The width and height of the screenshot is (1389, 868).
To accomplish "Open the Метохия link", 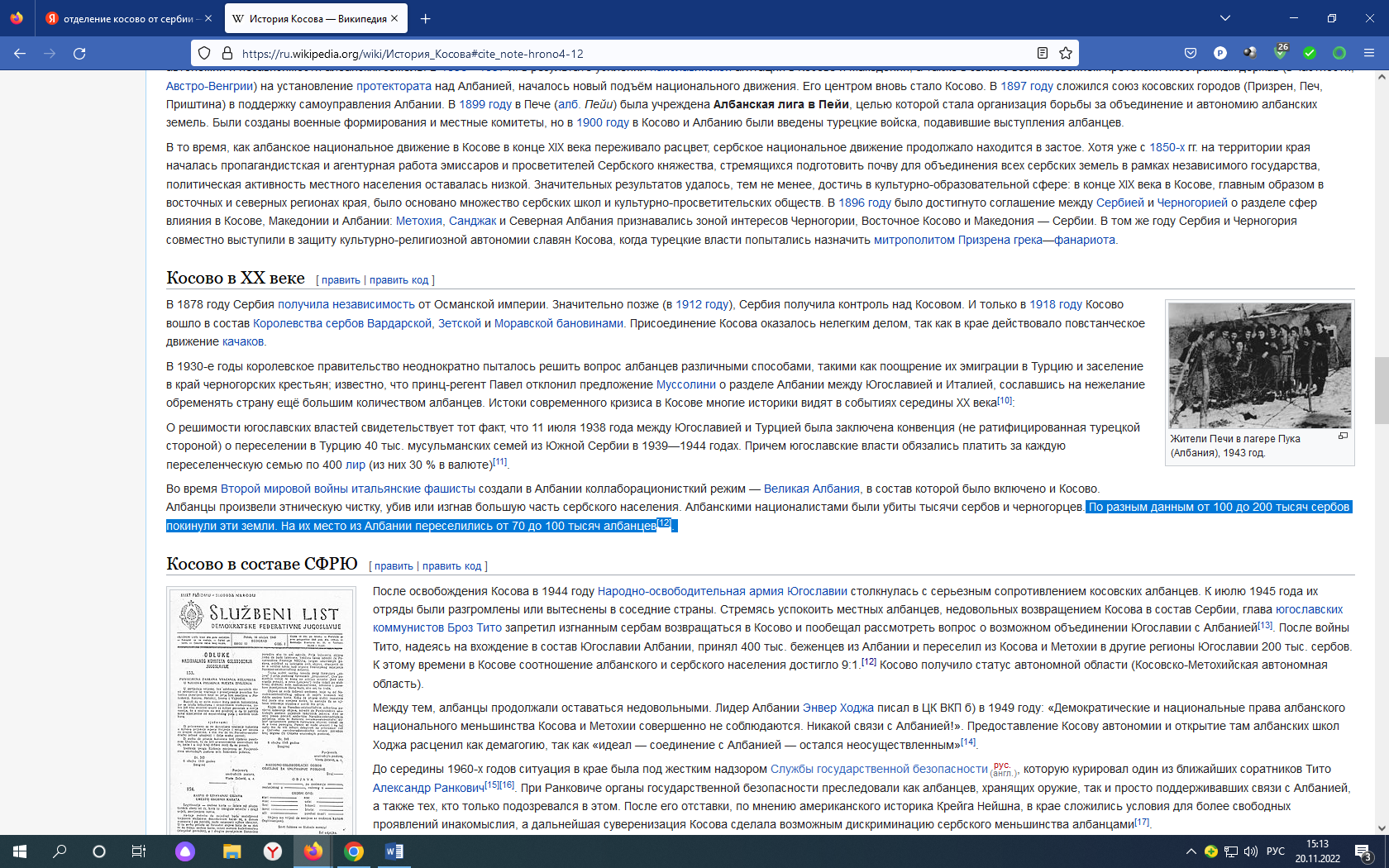I will pyautogui.click(x=419, y=221).
